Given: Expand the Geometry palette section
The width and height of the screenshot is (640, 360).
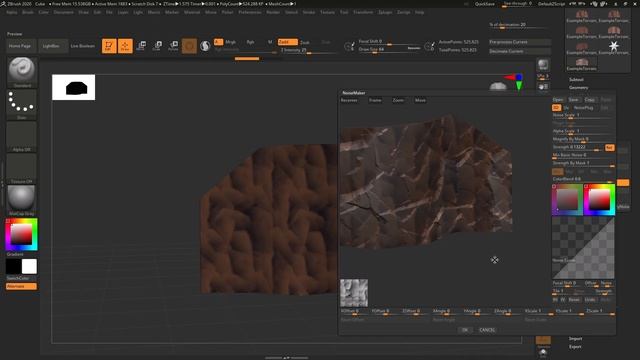Looking at the screenshot, I should tap(578, 87).
